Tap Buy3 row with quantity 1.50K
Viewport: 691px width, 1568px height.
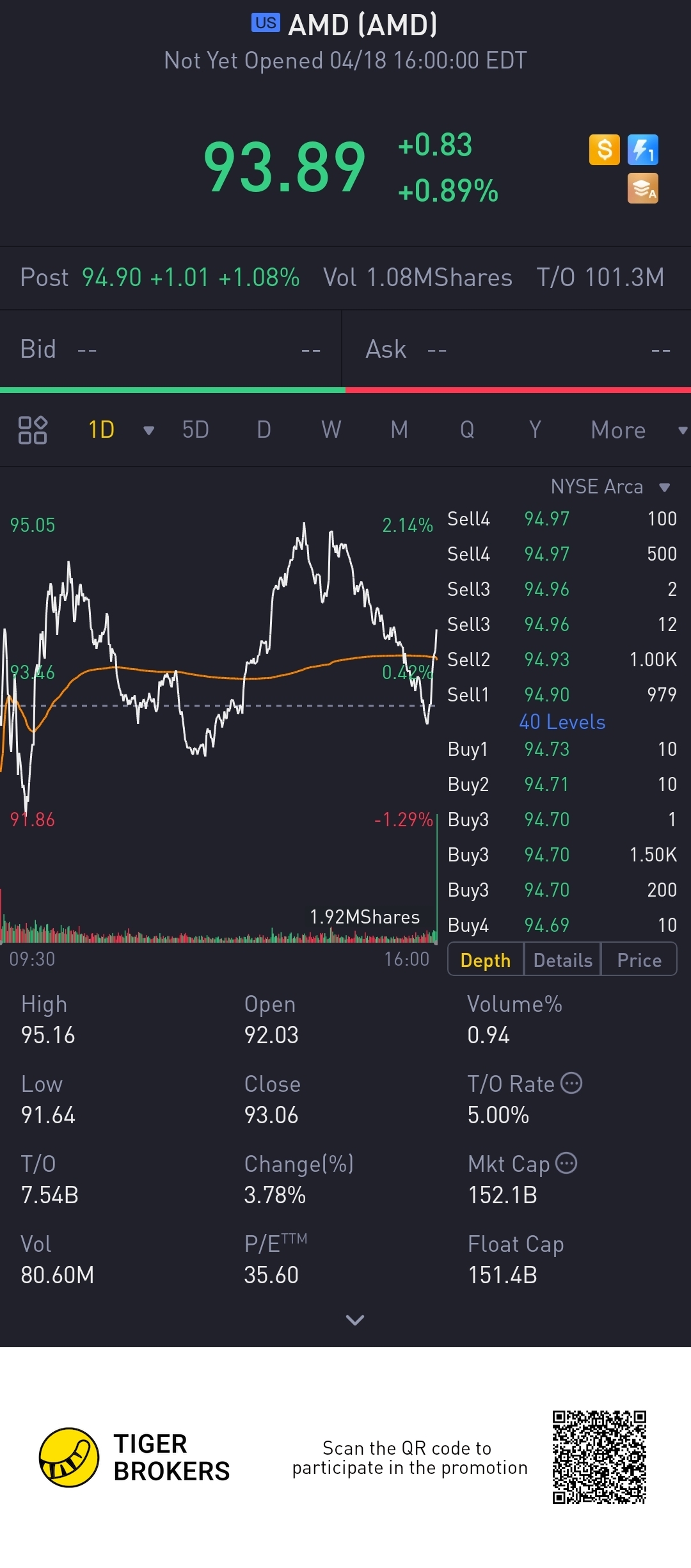coord(562,854)
